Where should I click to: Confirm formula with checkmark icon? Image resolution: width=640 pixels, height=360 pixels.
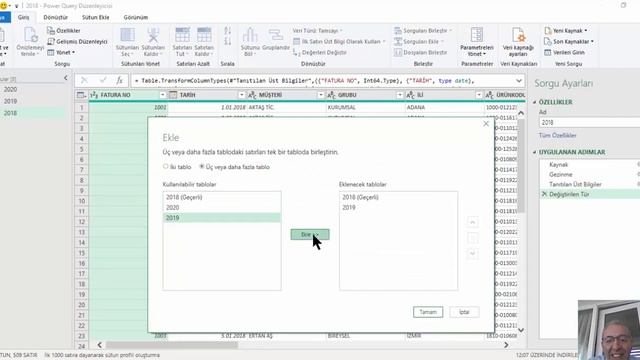tap(103, 80)
